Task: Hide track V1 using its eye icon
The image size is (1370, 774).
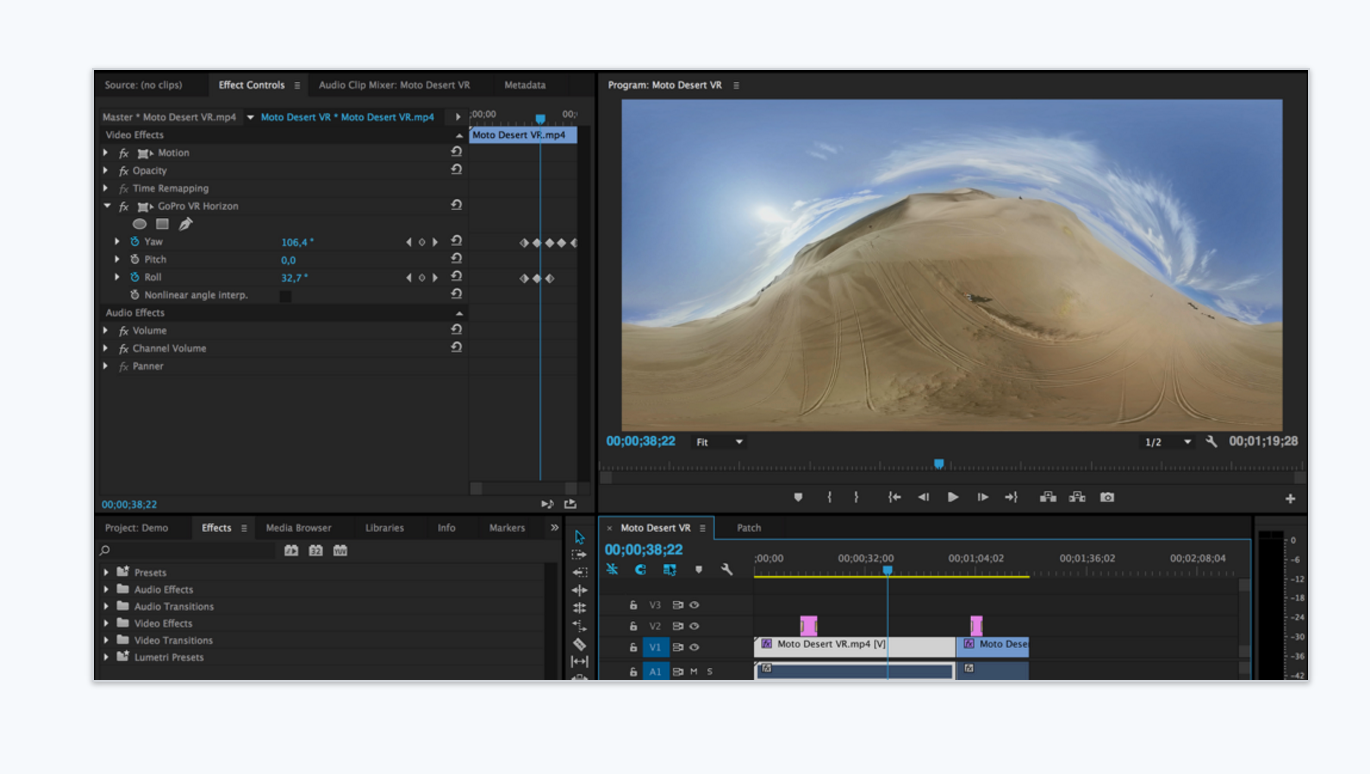Action: click(x=694, y=647)
